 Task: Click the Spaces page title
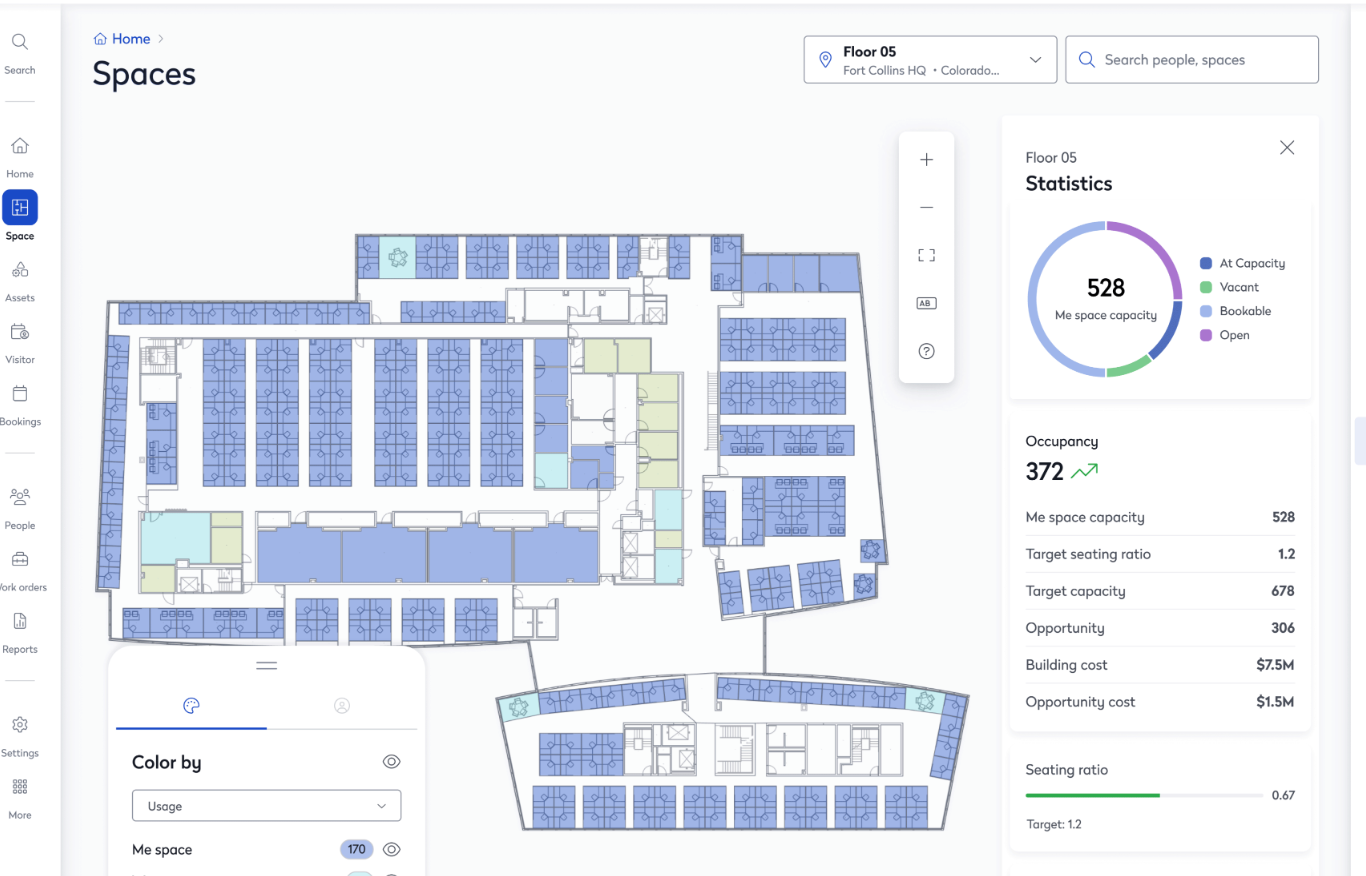click(x=144, y=74)
